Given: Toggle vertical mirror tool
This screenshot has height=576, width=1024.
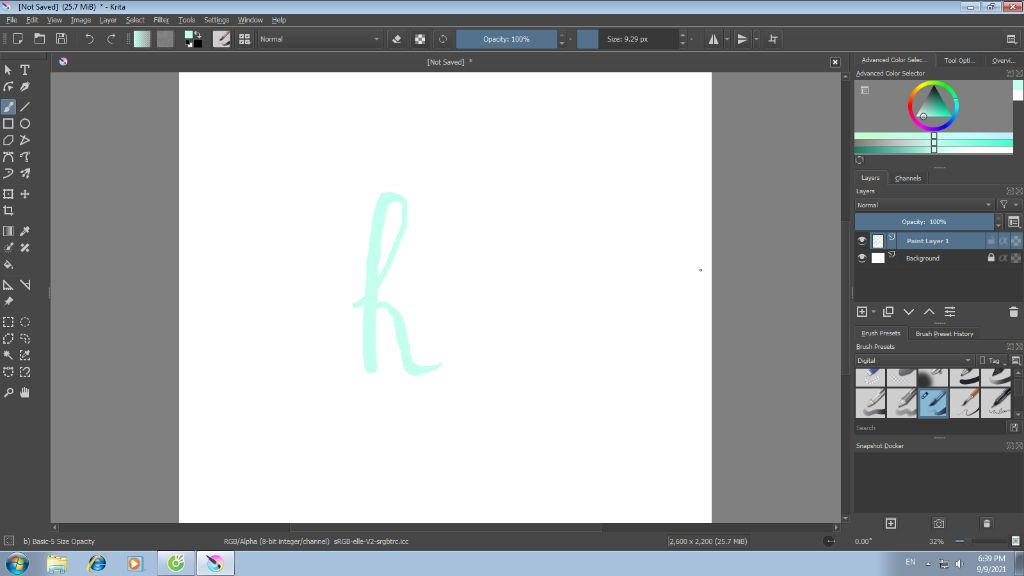Looking at the screenshot, I should (742, 39).
